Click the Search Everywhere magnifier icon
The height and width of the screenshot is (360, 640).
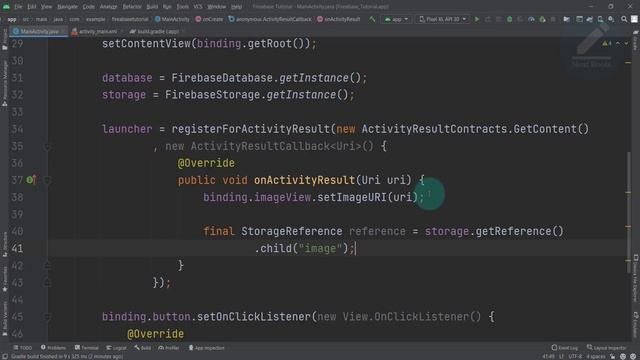[x=624, y=19]
